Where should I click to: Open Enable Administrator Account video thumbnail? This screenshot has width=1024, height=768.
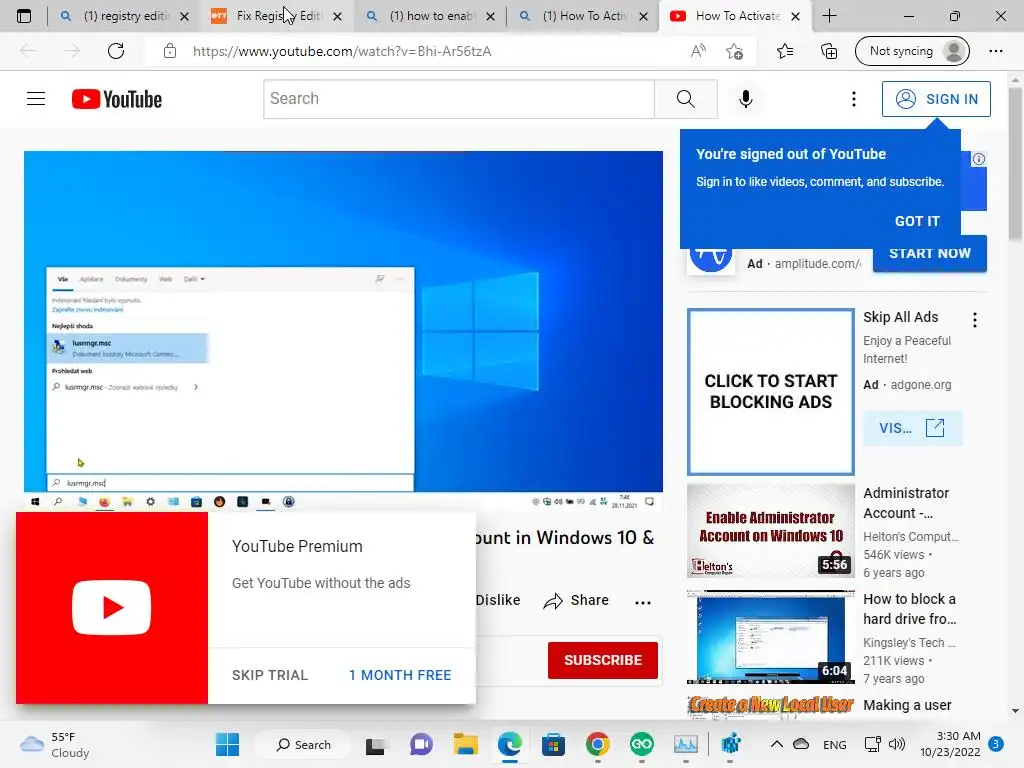[x=771, y=530]
